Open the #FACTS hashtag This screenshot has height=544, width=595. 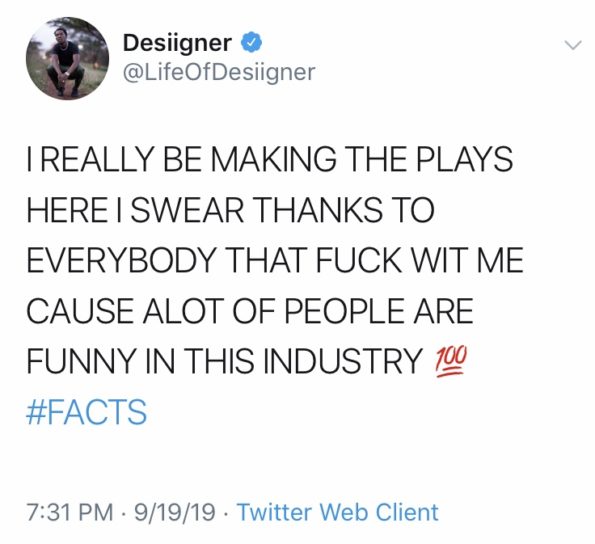pos(87,412)
